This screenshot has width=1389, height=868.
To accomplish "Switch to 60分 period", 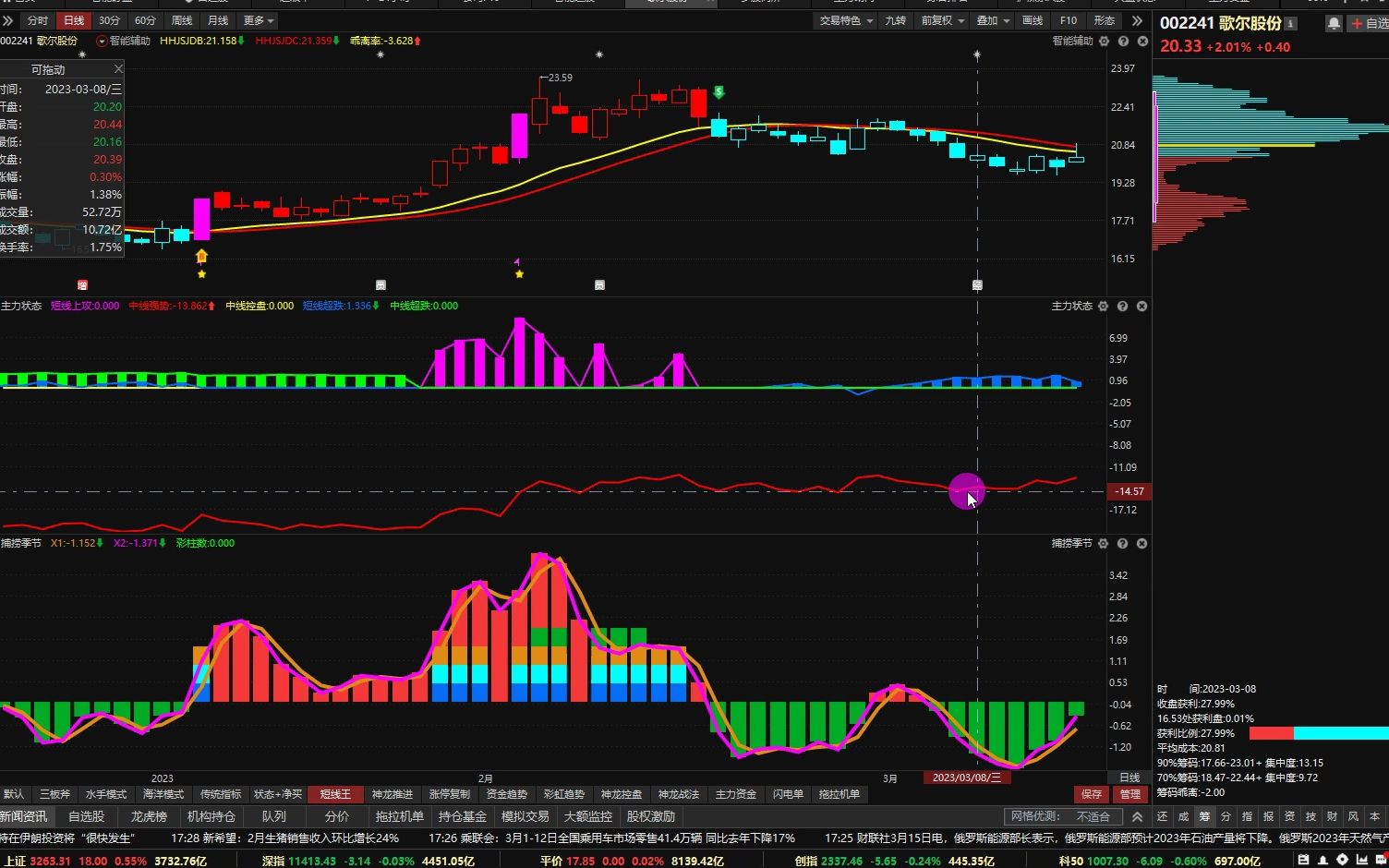I will pyautogui.click(x=145, y=20).
